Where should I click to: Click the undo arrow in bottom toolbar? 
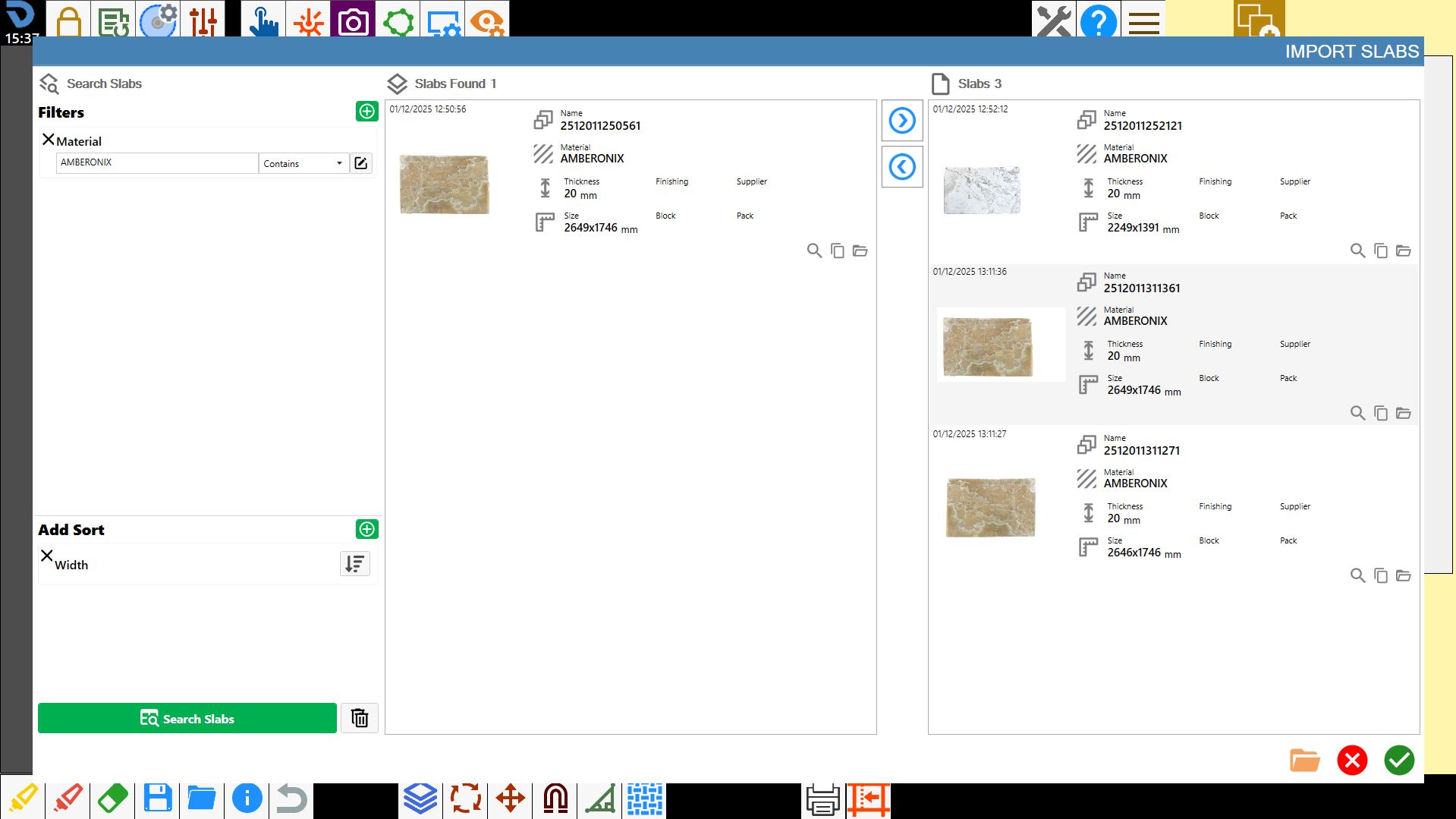click(291, 799)
